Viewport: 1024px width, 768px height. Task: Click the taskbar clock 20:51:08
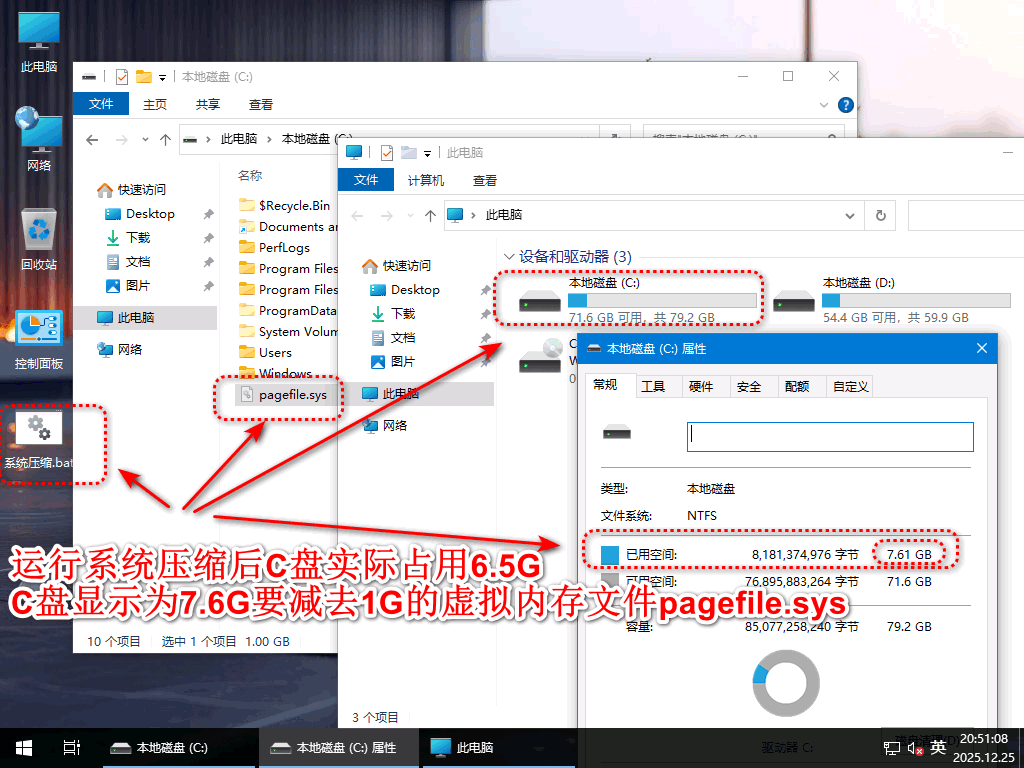[x=983, y=739]
